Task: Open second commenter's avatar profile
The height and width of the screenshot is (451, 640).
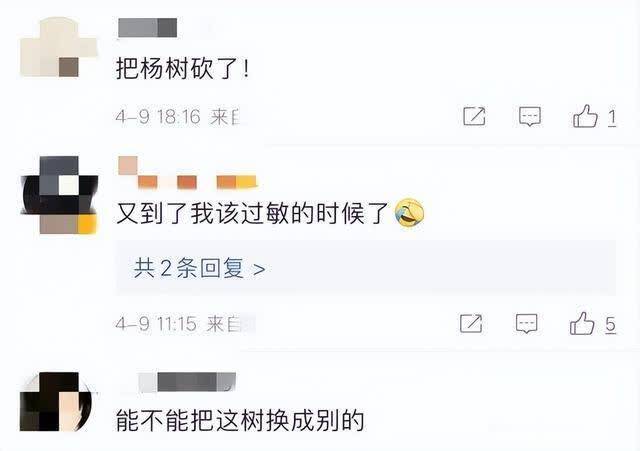Action: point(60,195)
